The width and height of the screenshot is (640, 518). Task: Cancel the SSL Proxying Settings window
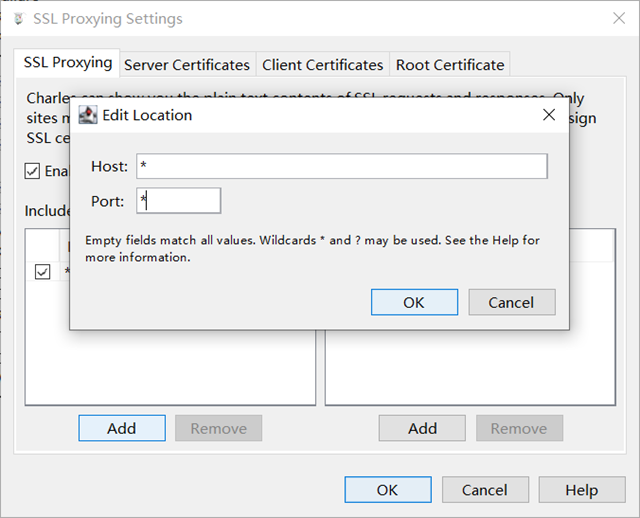pos(485,489)
